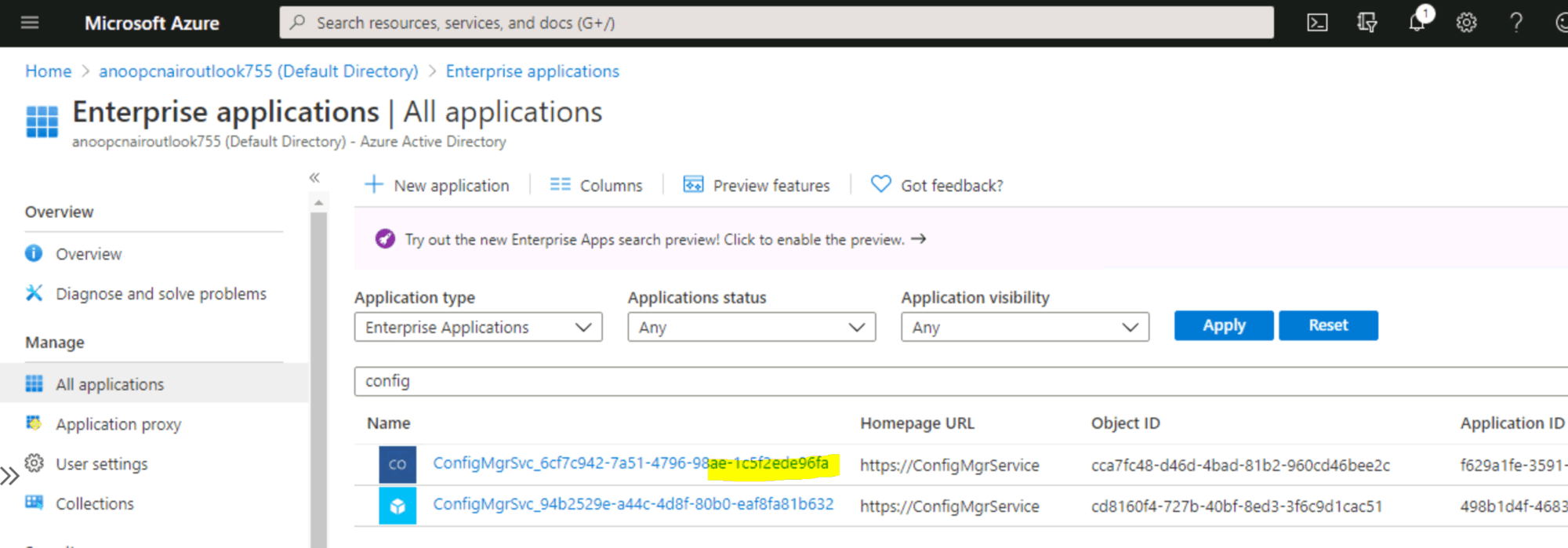Open the Help question mark
Viewport: 1568px width, 548px height.
(x=1516, y=23)
